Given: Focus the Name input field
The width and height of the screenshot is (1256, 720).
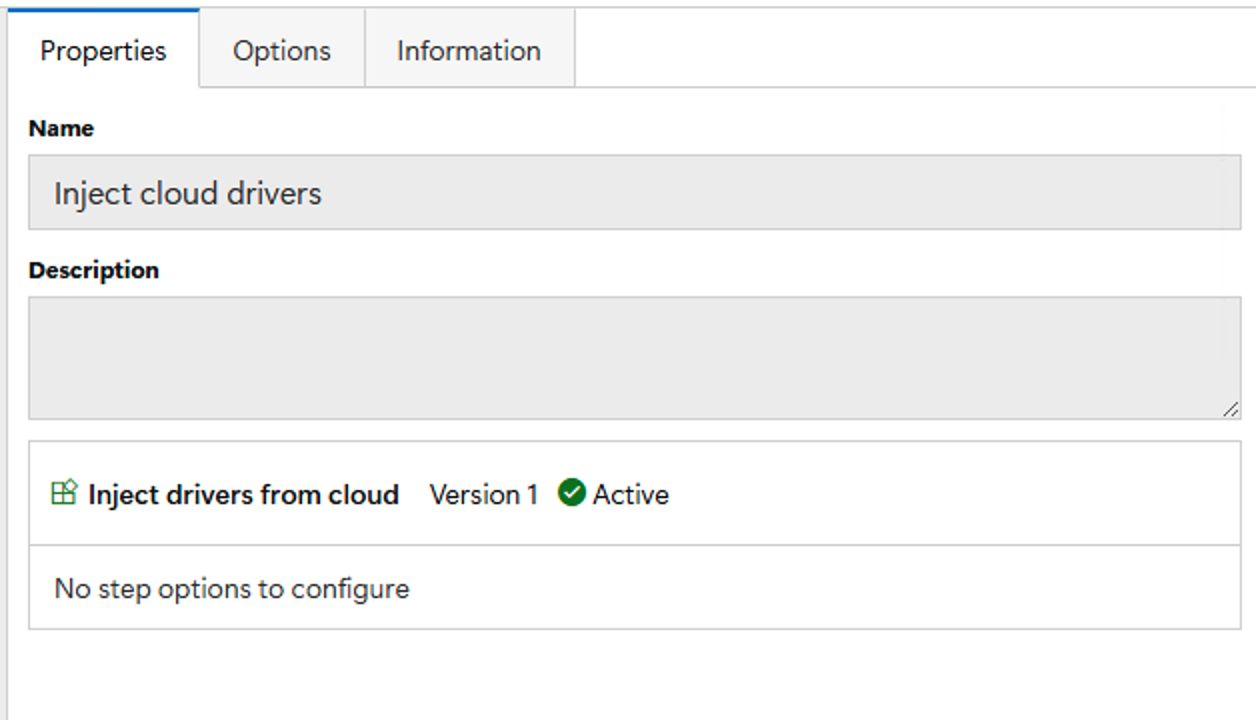Looking at the screenshot, I should [635, 192].
